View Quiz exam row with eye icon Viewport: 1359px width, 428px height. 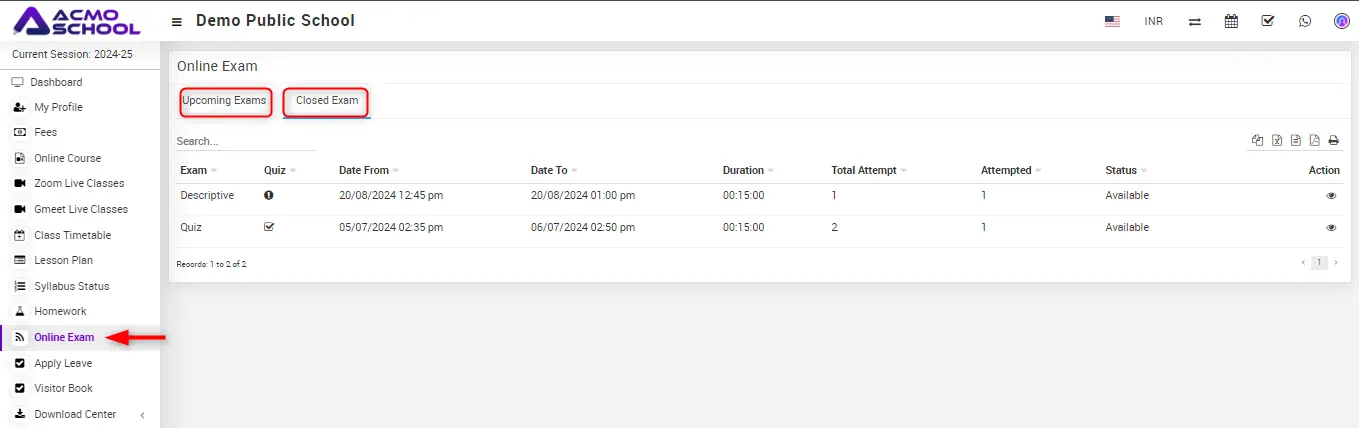click(x=1331, y=228)
